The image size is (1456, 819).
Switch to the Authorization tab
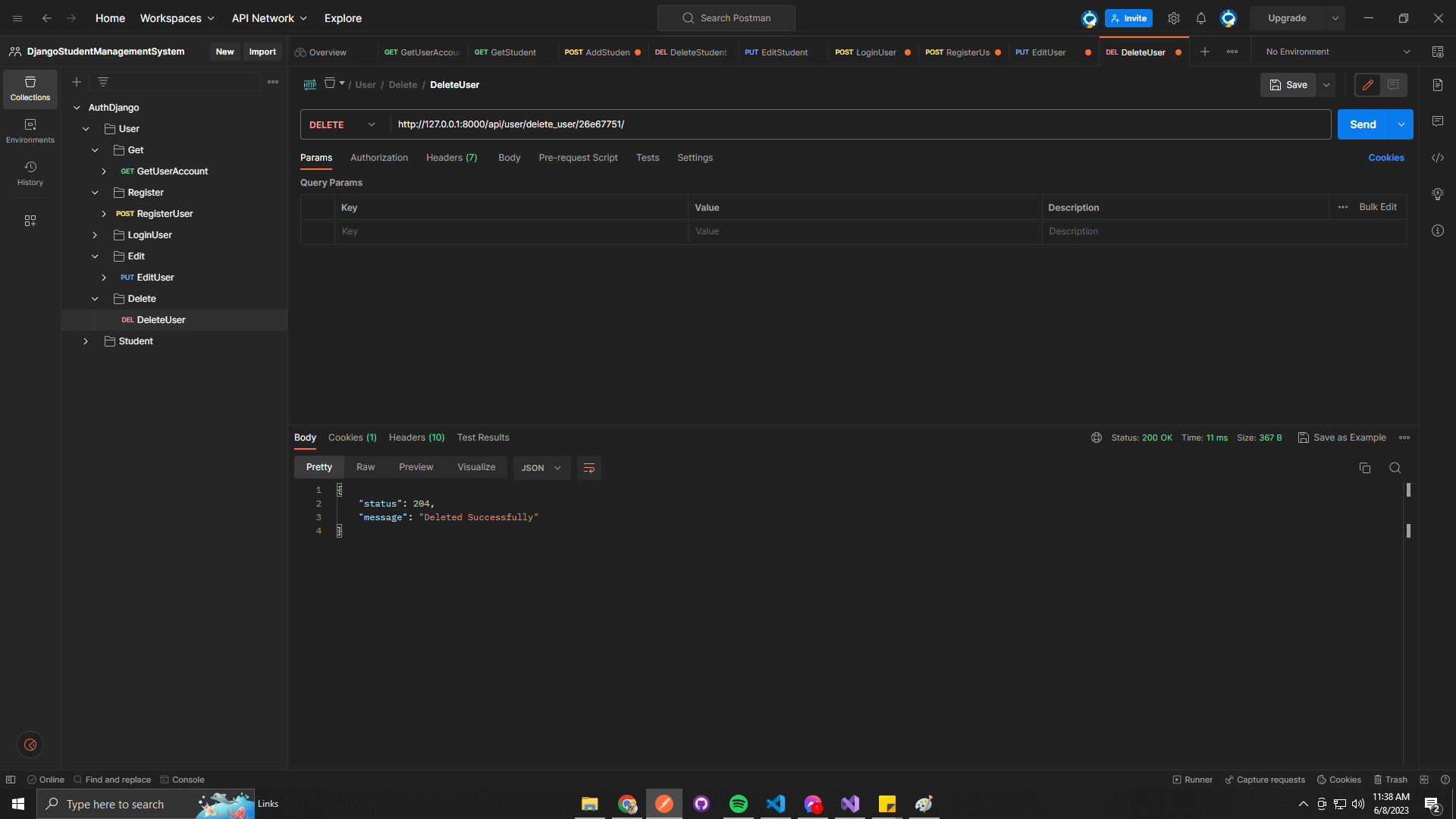(379, 157)
